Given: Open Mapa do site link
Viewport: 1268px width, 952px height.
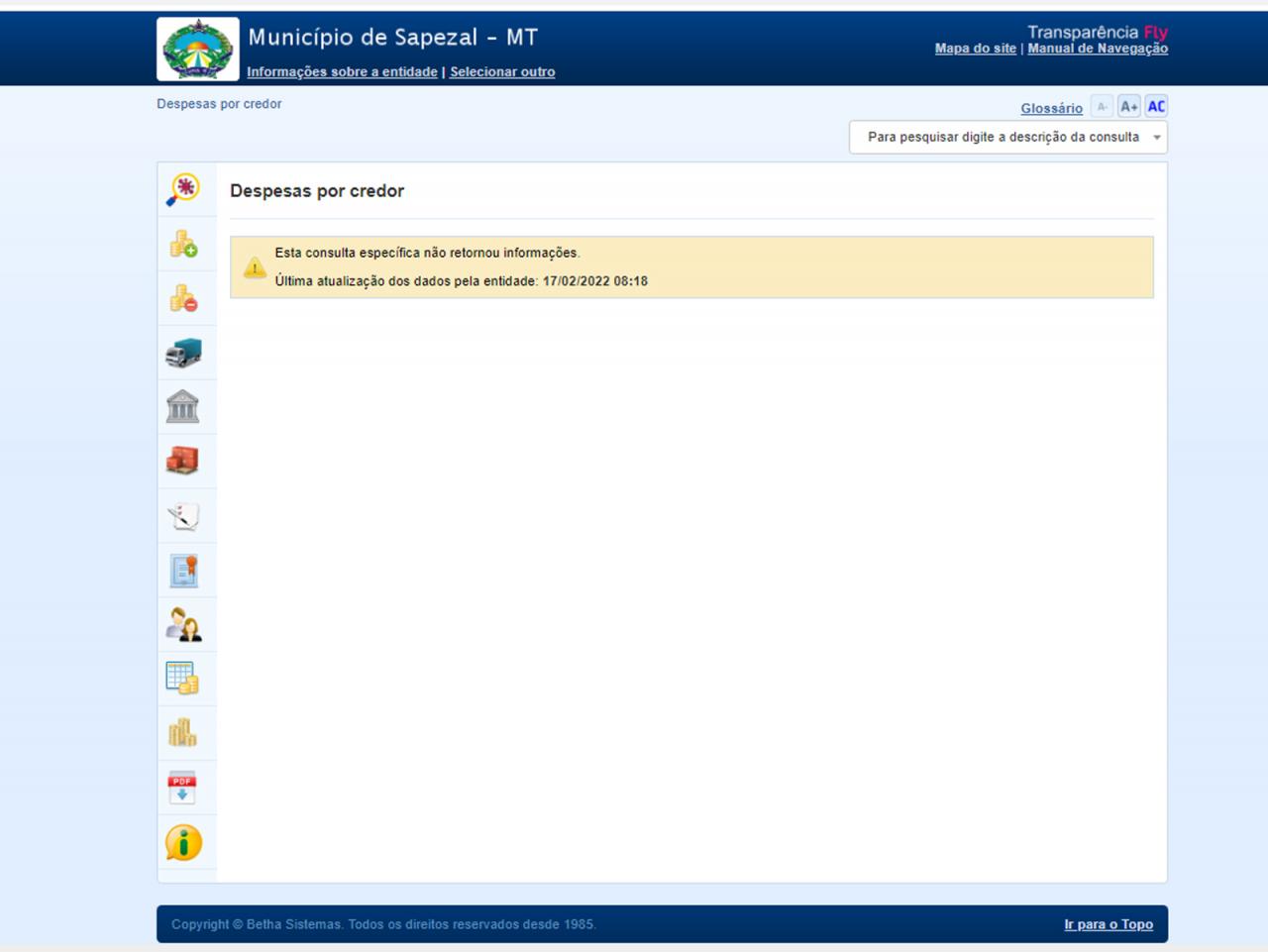Looking at the screenshot, I should point(975,49).
